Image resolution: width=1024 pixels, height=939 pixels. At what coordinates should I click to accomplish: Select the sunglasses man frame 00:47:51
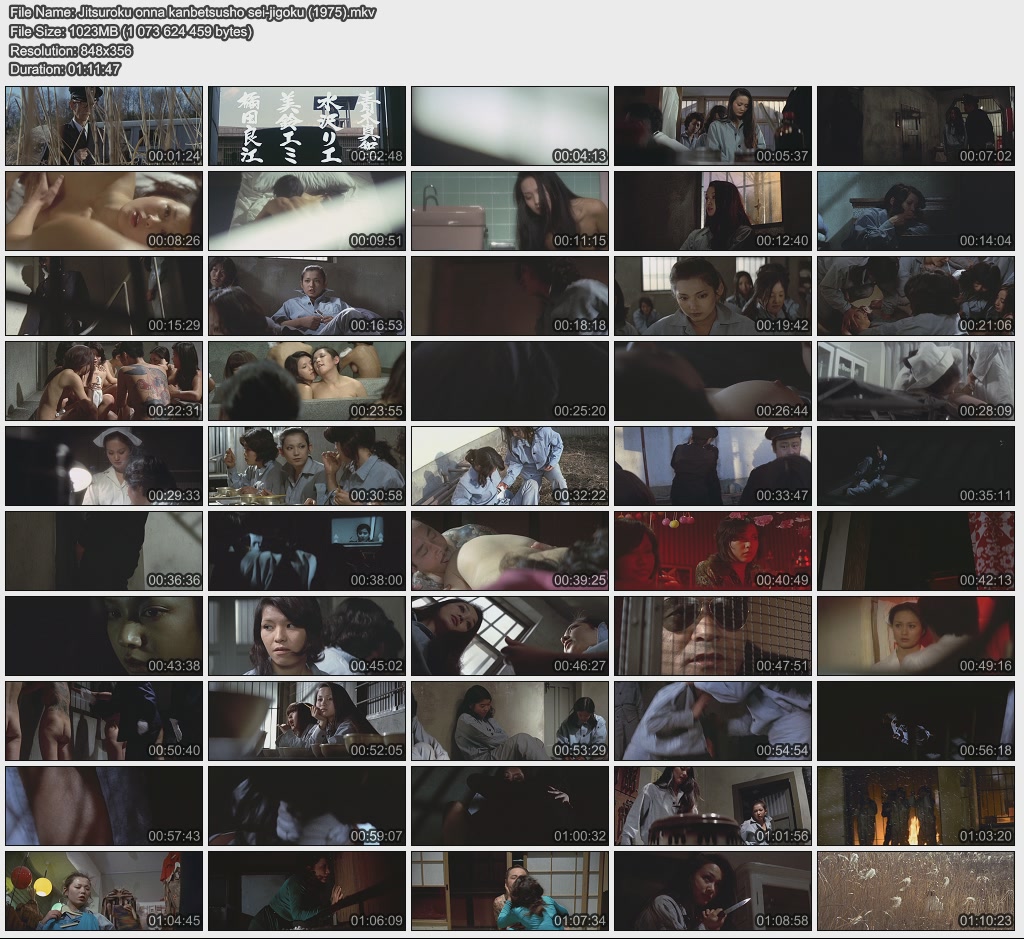pos(713,636)
